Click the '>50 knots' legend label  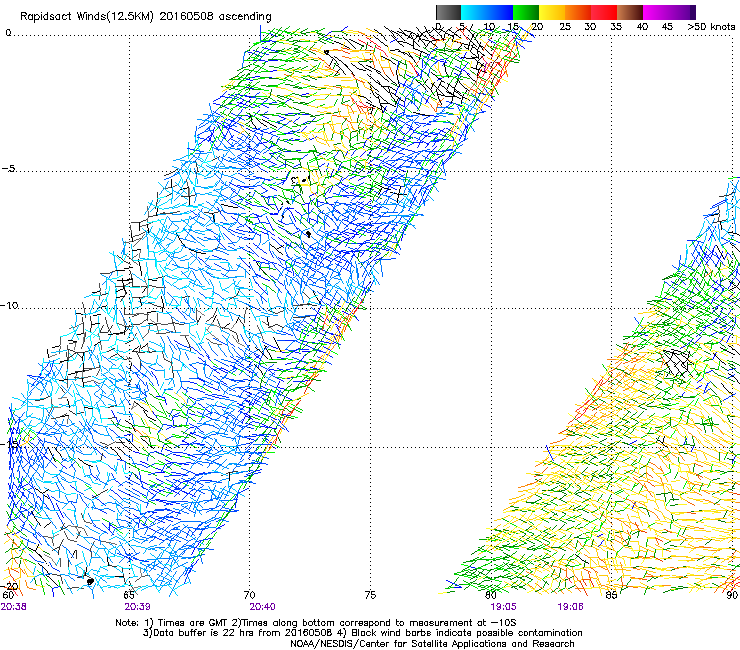pos(711,27)
